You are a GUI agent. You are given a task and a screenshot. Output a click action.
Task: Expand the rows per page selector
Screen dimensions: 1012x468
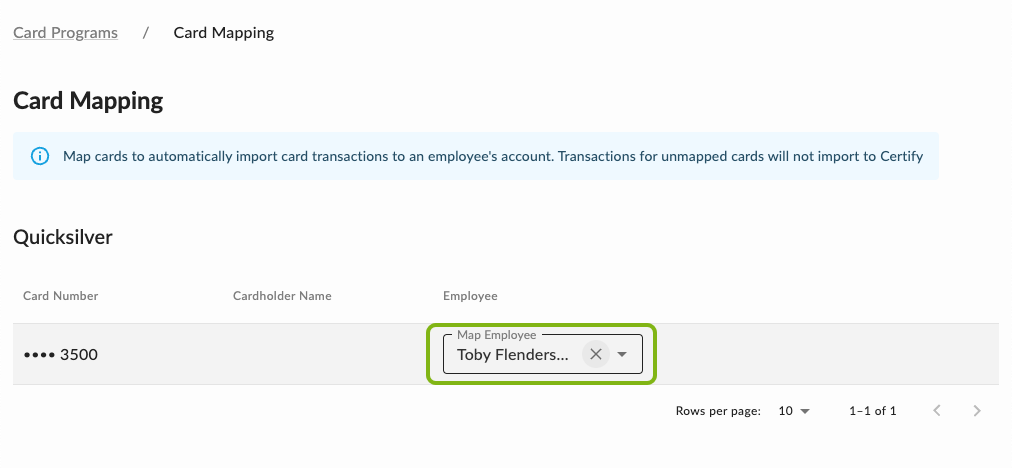(x=794, y=411)
